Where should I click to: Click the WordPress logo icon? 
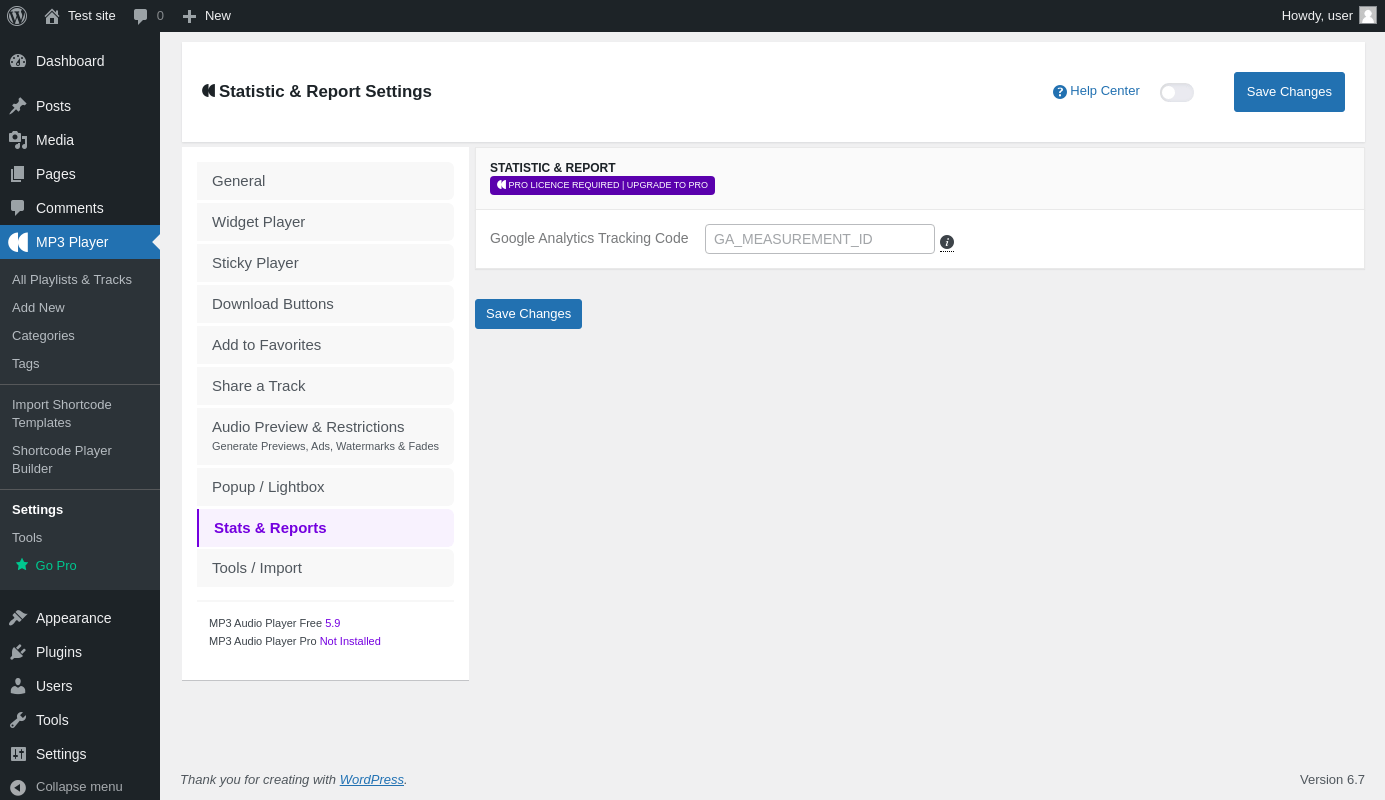click(x=17, y=16)
